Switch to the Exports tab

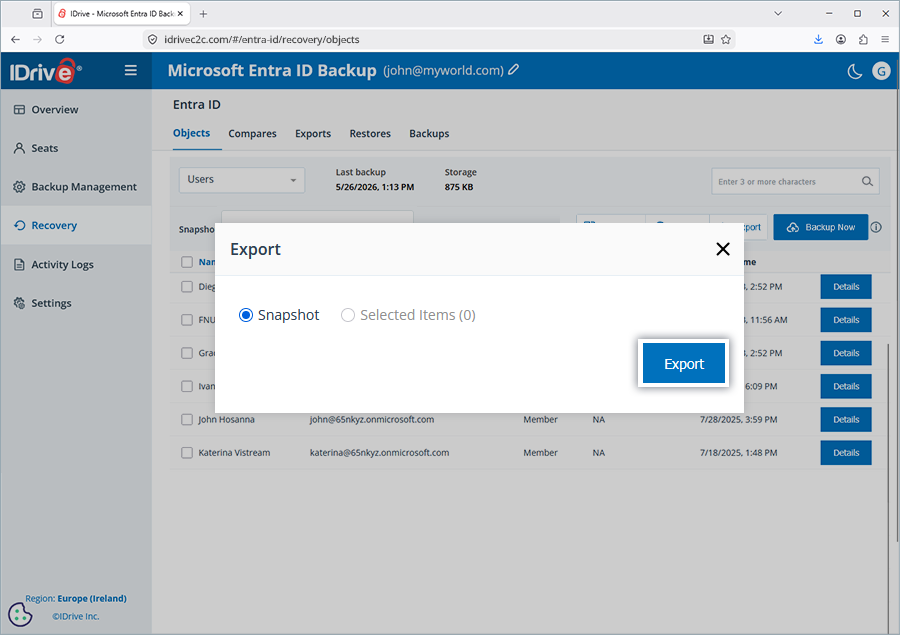pyautogui.click(x=313, y=133)
